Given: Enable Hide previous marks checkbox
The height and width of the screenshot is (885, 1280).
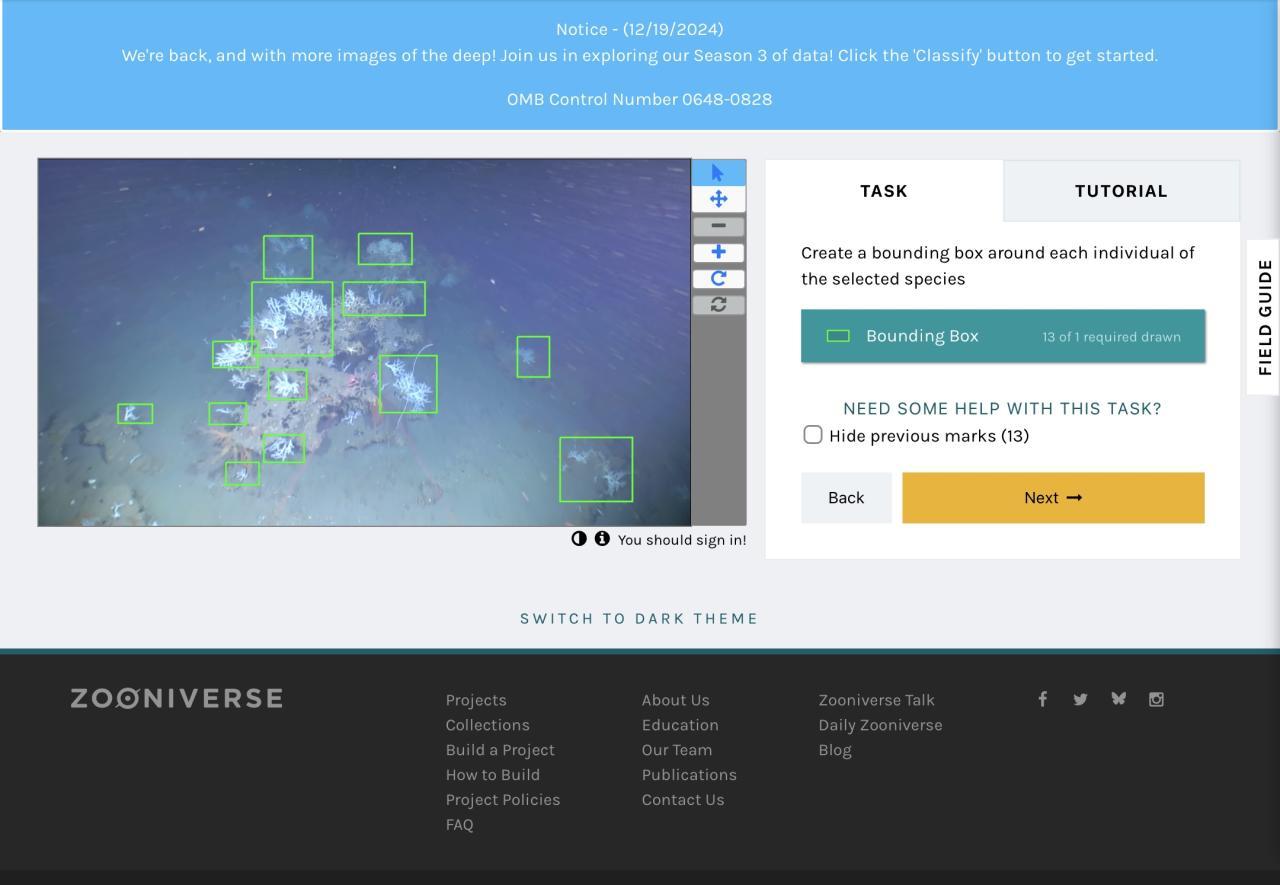Looking at the screenshot, I should point(813,435).
